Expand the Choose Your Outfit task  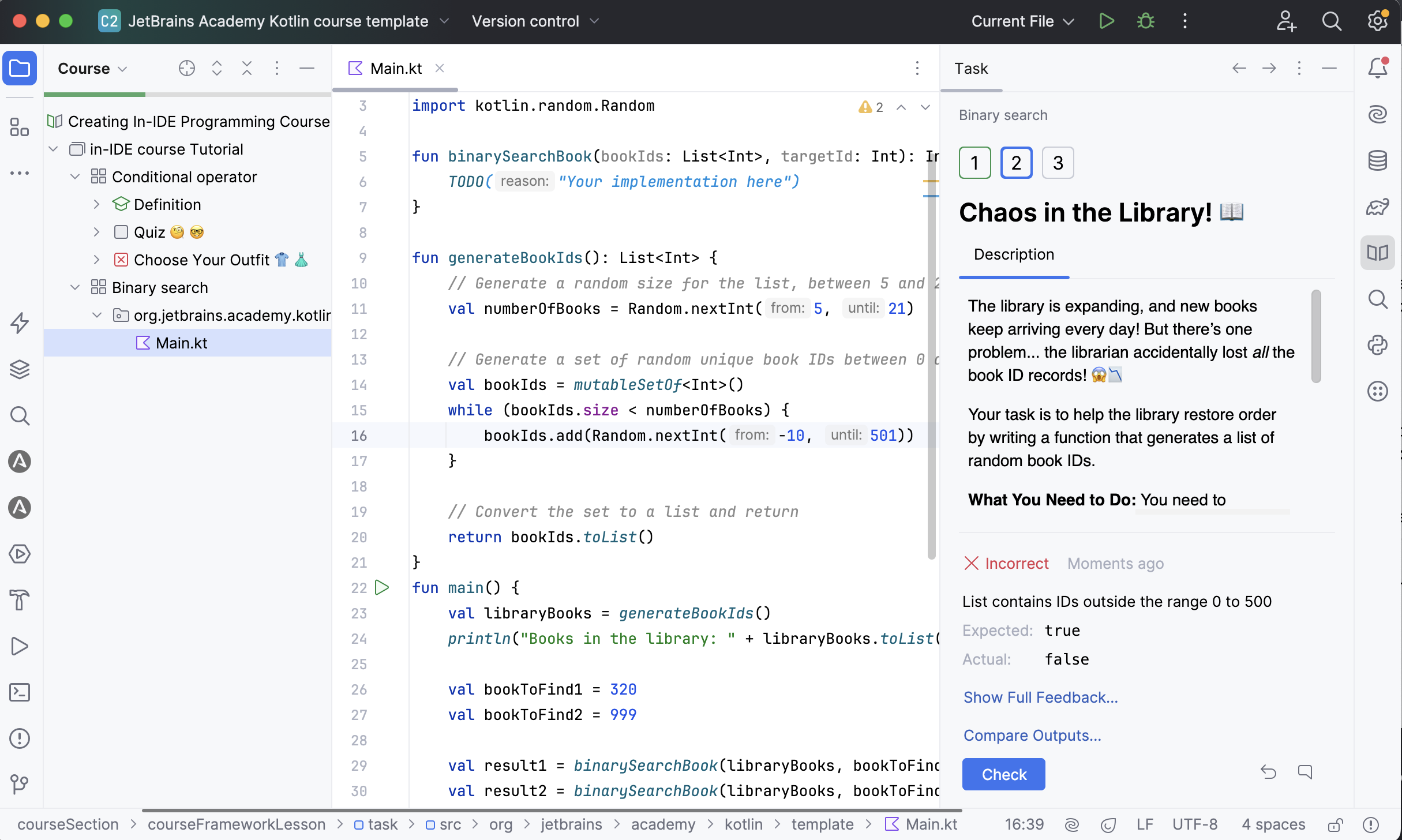pyautogui.click(x=97, y=260)
